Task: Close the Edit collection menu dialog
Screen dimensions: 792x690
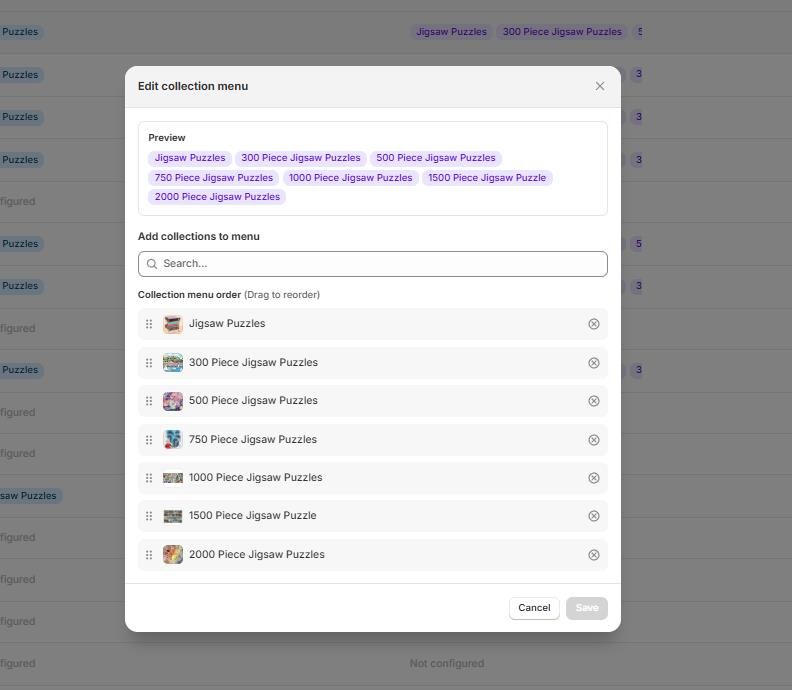Action: 599,86
